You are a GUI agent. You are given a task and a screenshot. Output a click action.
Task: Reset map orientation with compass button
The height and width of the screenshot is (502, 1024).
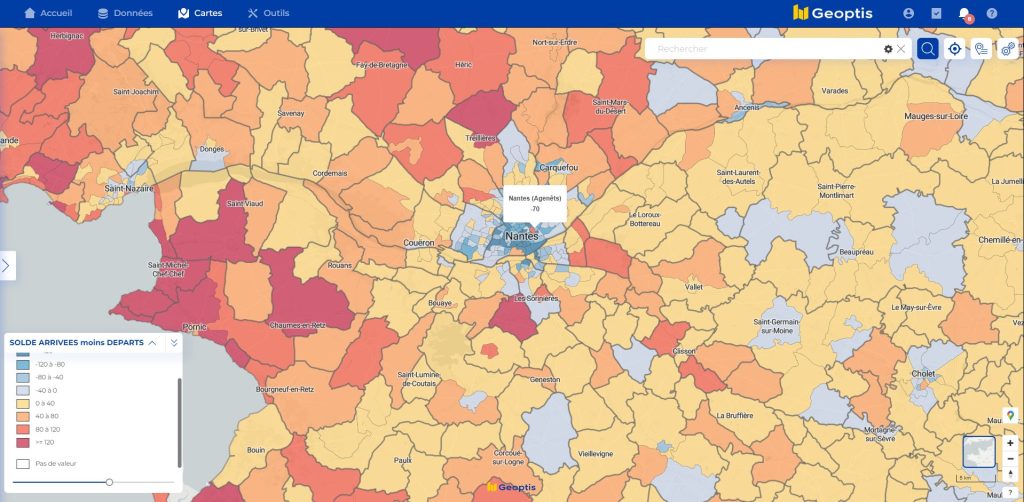click(1010, 474)
